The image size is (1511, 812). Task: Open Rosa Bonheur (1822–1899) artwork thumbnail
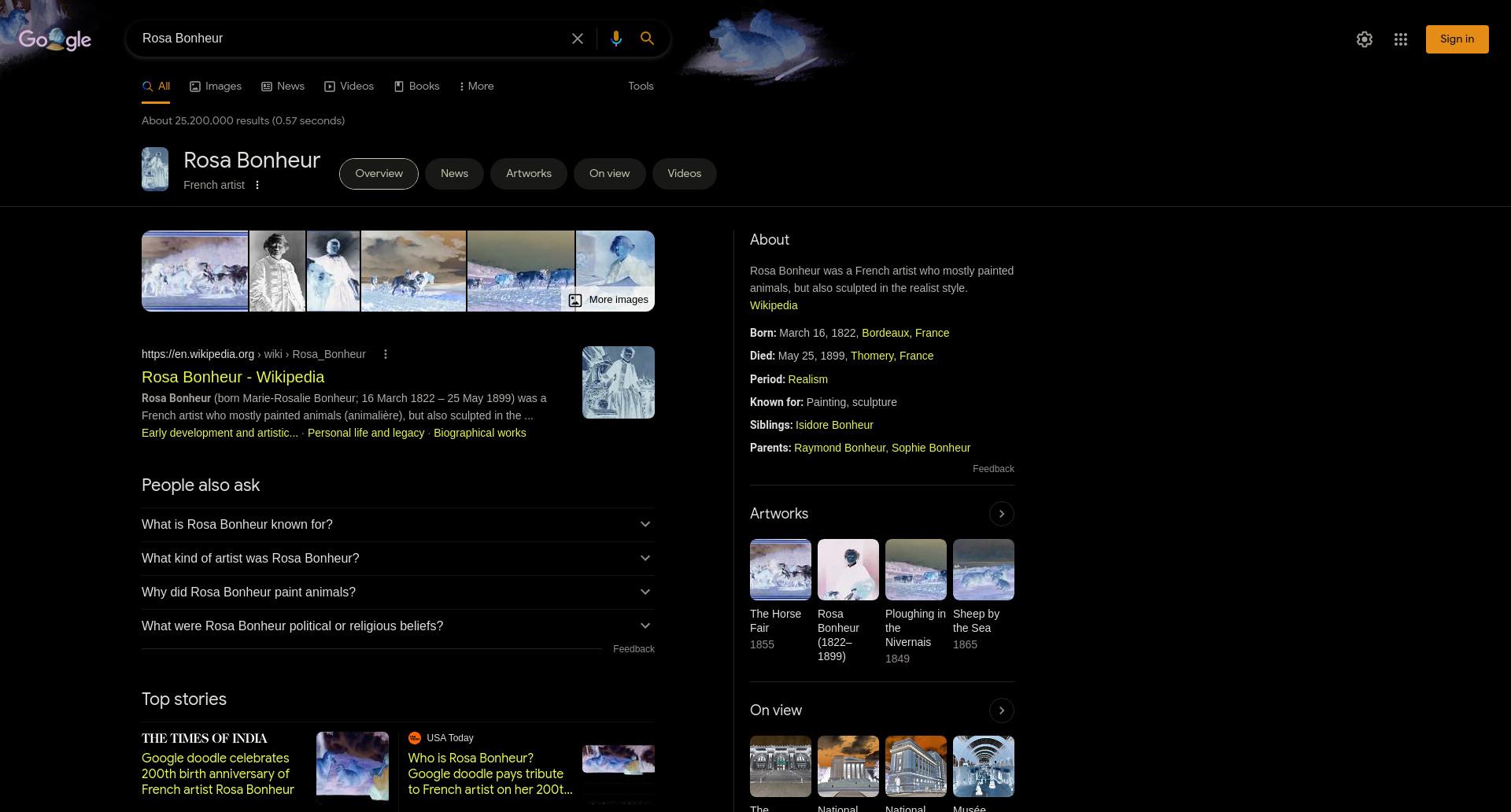848,570
